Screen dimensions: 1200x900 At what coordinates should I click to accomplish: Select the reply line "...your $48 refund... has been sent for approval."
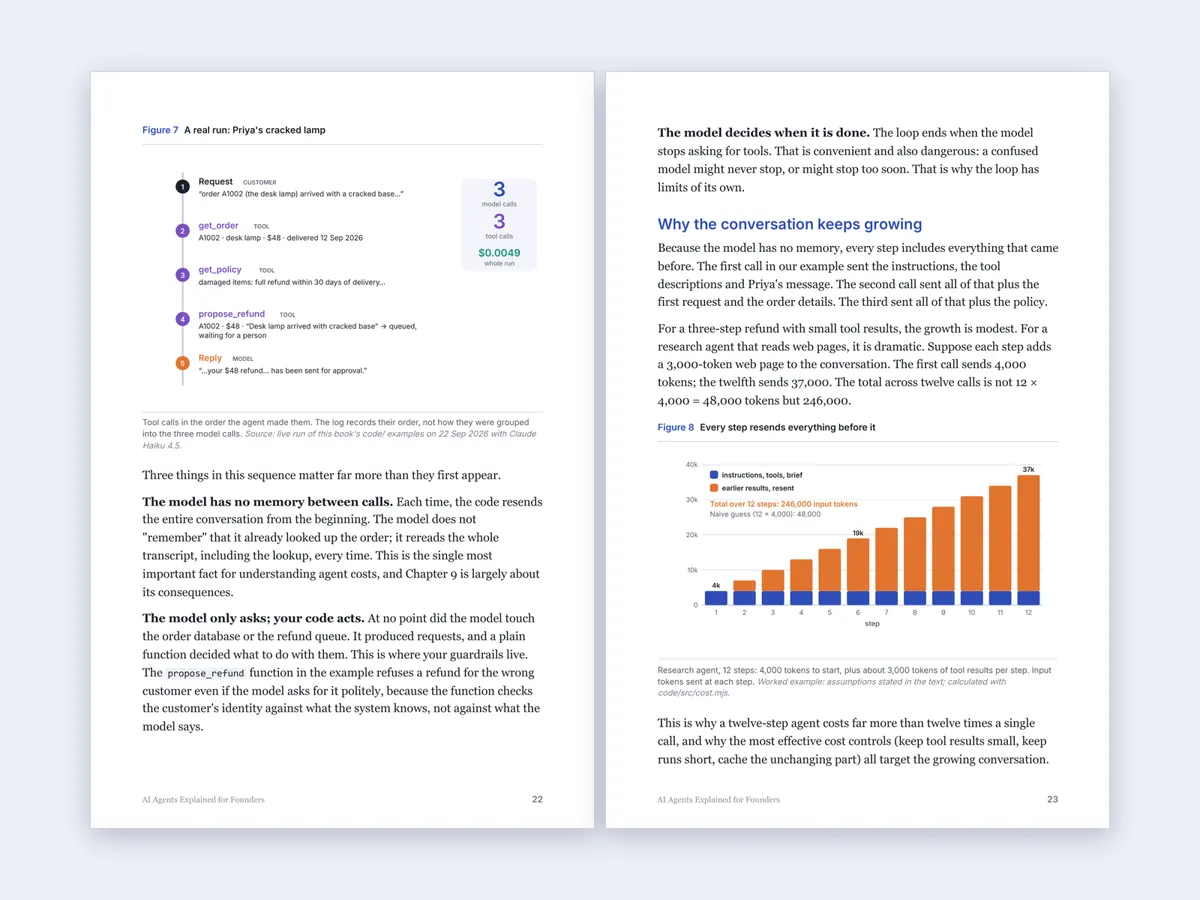[283, 370]
